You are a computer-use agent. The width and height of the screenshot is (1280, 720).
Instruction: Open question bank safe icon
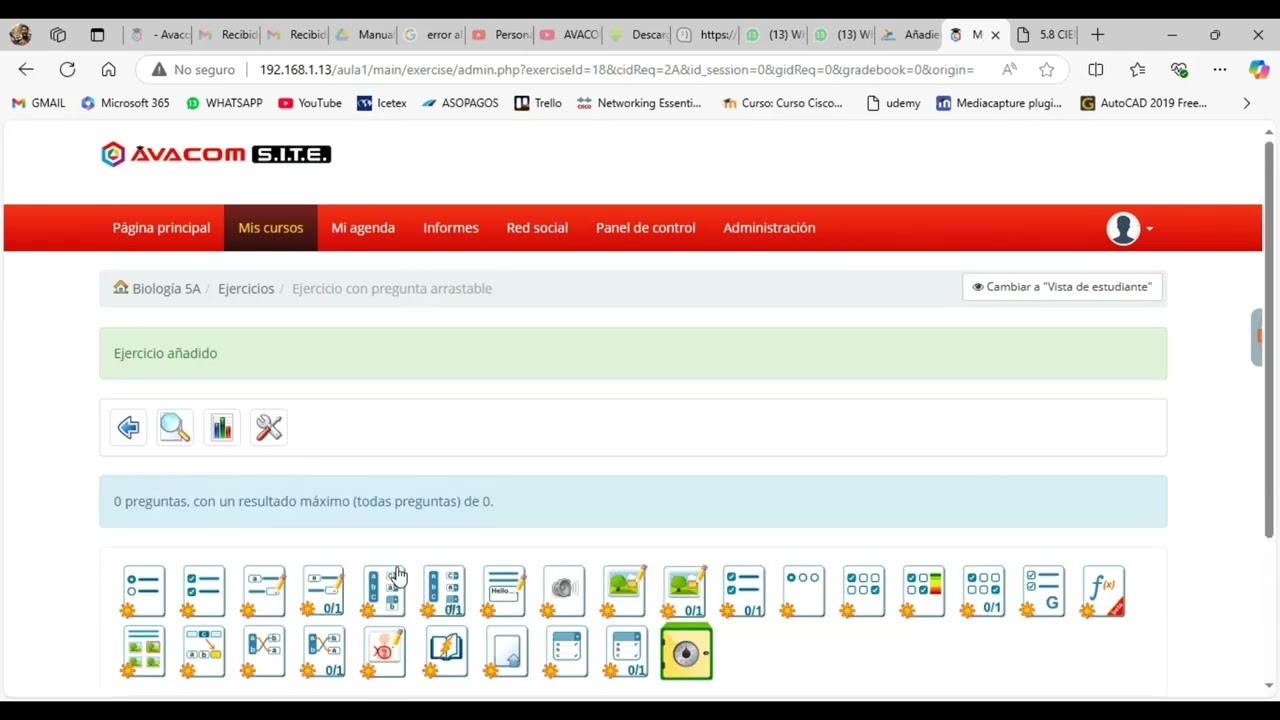pos(687,652)
